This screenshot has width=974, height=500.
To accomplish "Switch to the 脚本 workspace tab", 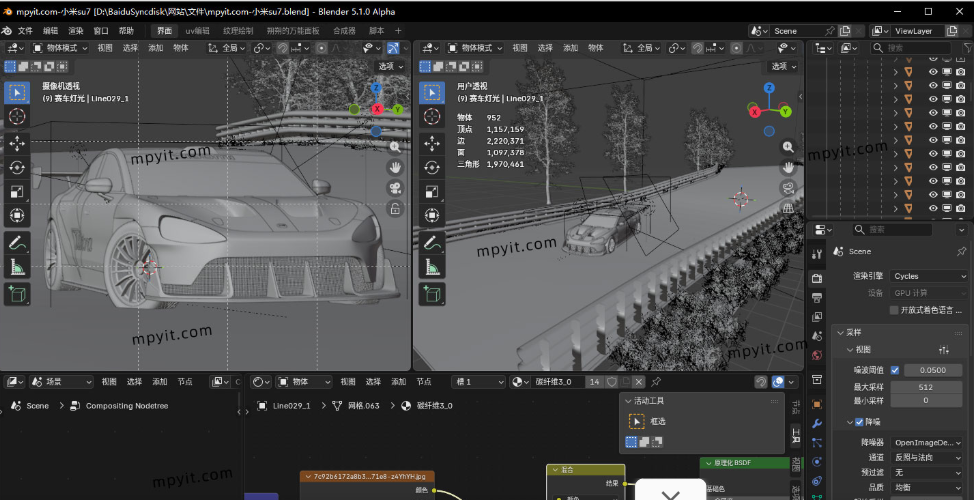I will click(376, 30).
